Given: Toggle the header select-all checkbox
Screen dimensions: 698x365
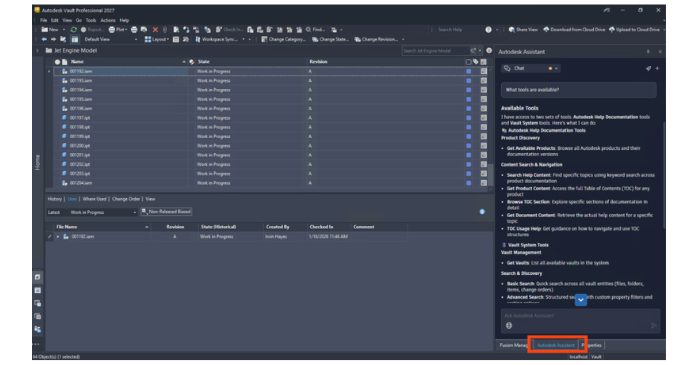Looking at the screenshot, I should pyautogui.click(x=468, y=62).
